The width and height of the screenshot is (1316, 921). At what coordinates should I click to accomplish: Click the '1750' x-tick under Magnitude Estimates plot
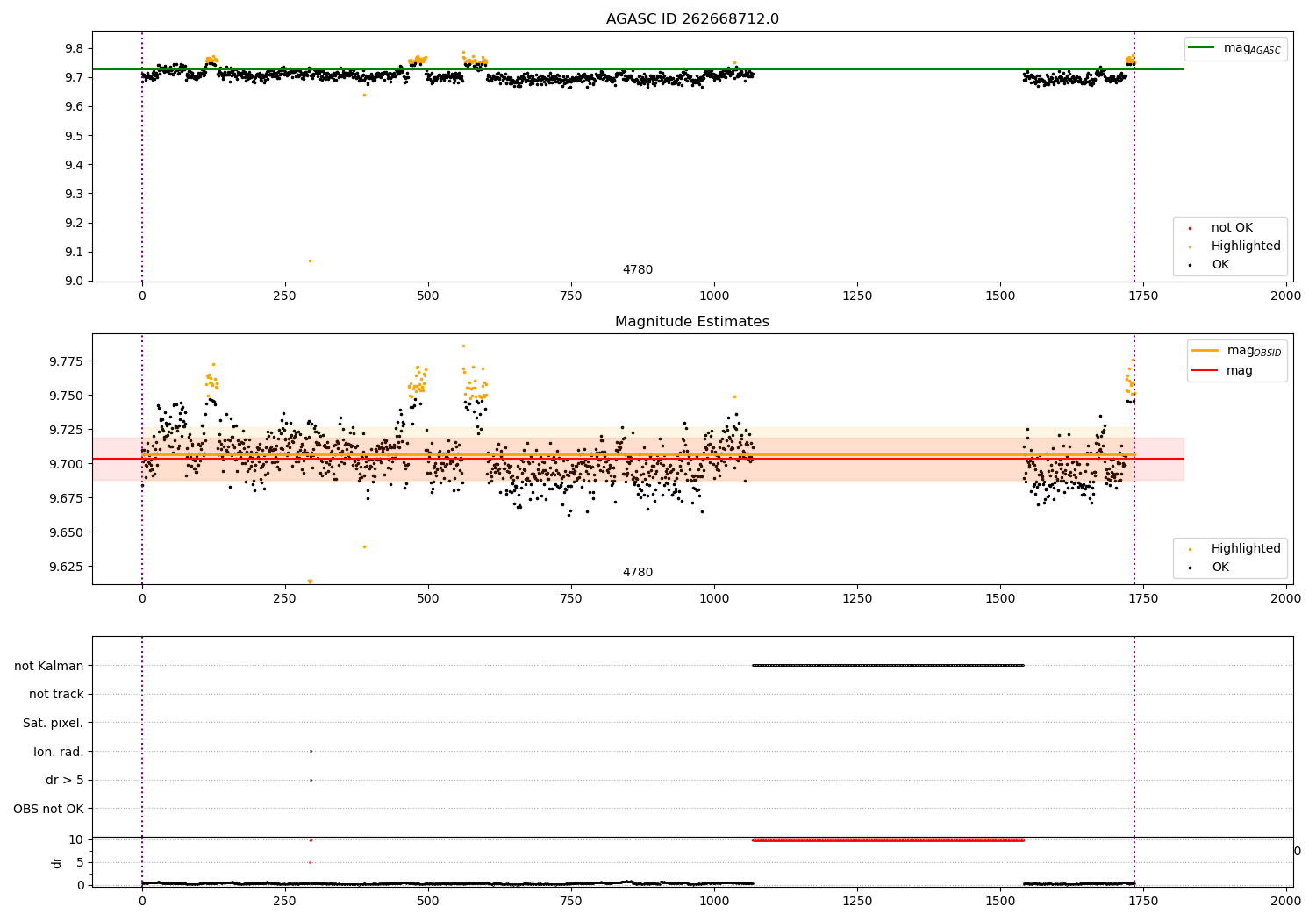click(x=1143, y=599)
